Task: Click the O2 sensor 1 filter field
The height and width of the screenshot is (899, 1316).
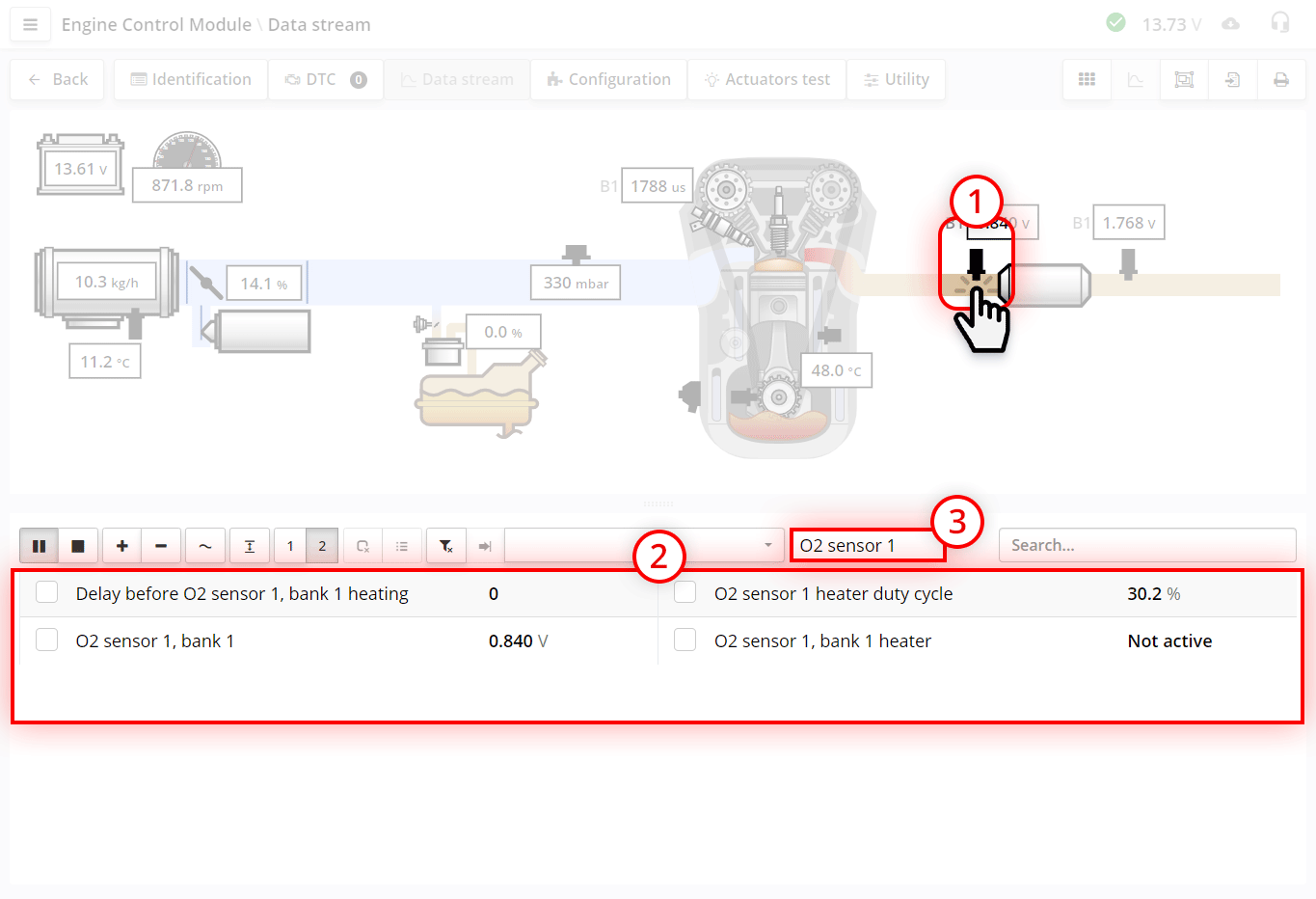Action: 868,545
